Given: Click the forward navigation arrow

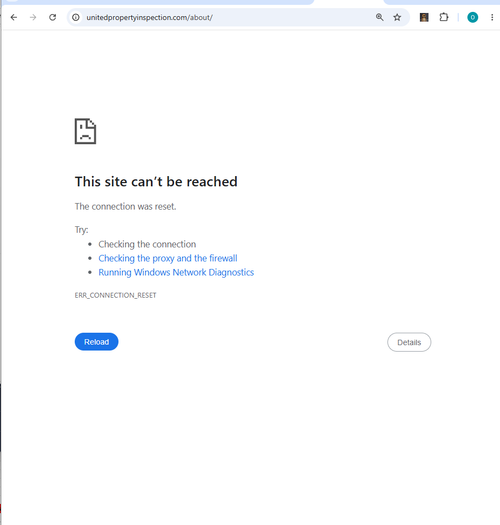Looking at the screenshot, I should [x=33, y=17].
